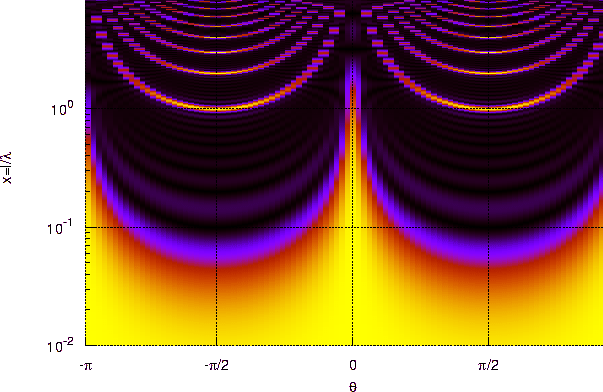
Task: Click grid intersection at θ=π/2 and x=10^-1
Action: [488, 227]
